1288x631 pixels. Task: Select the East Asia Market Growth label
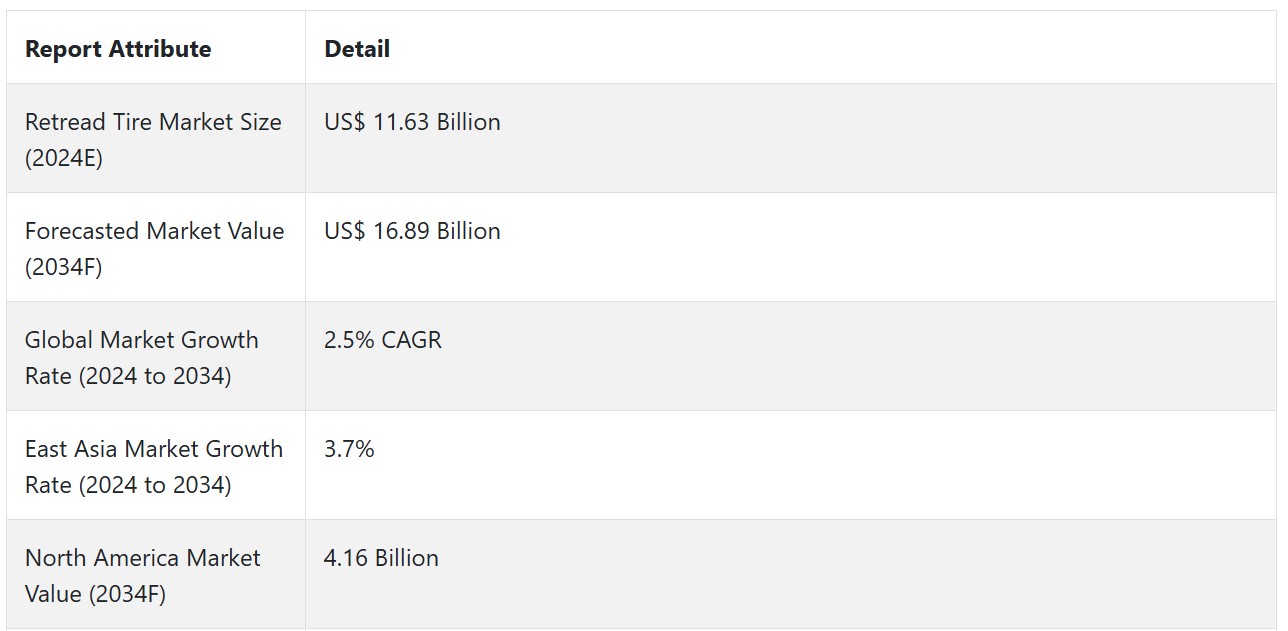pos(154,449)
